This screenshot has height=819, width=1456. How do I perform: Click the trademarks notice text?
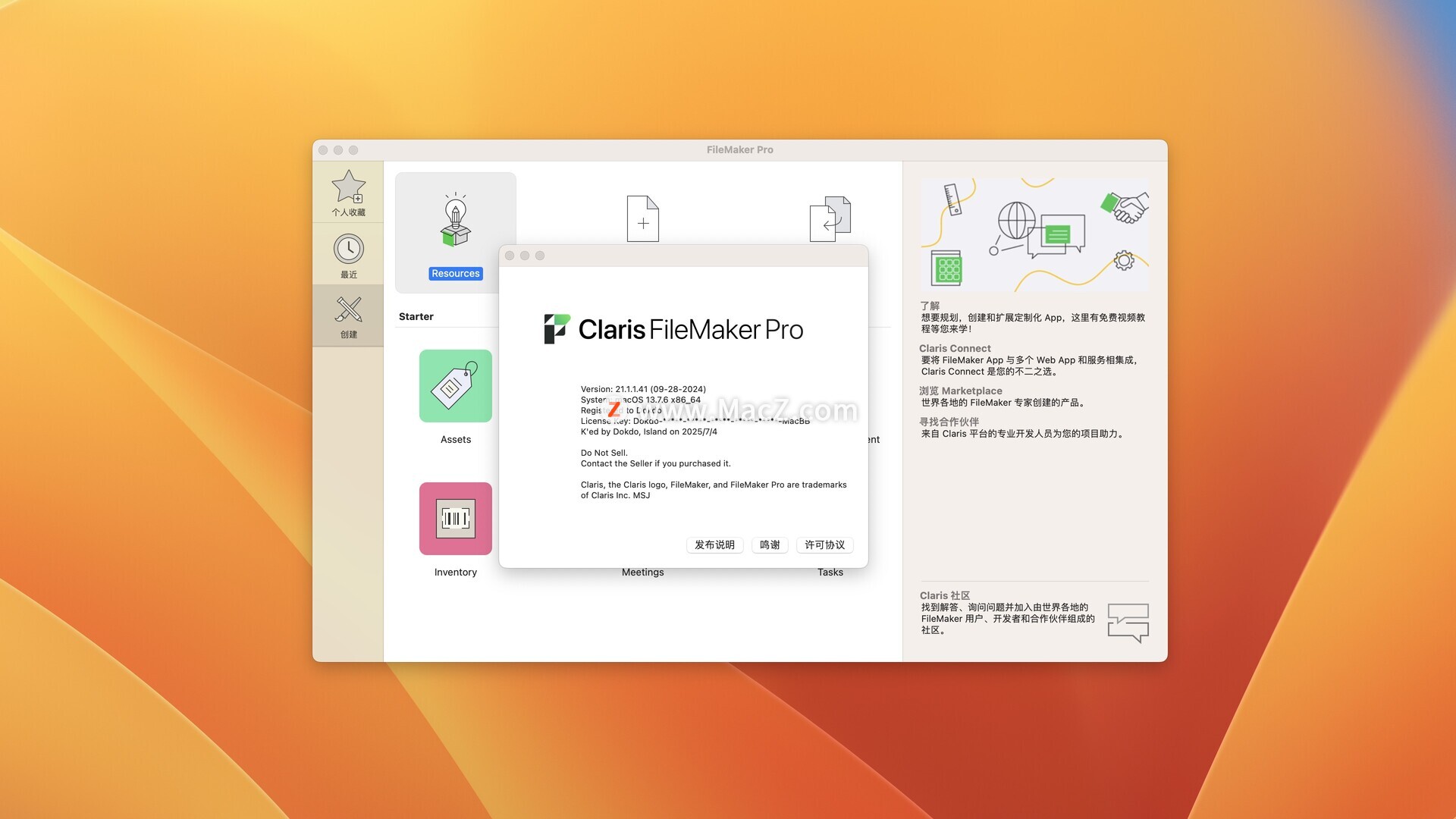[714, 490]
